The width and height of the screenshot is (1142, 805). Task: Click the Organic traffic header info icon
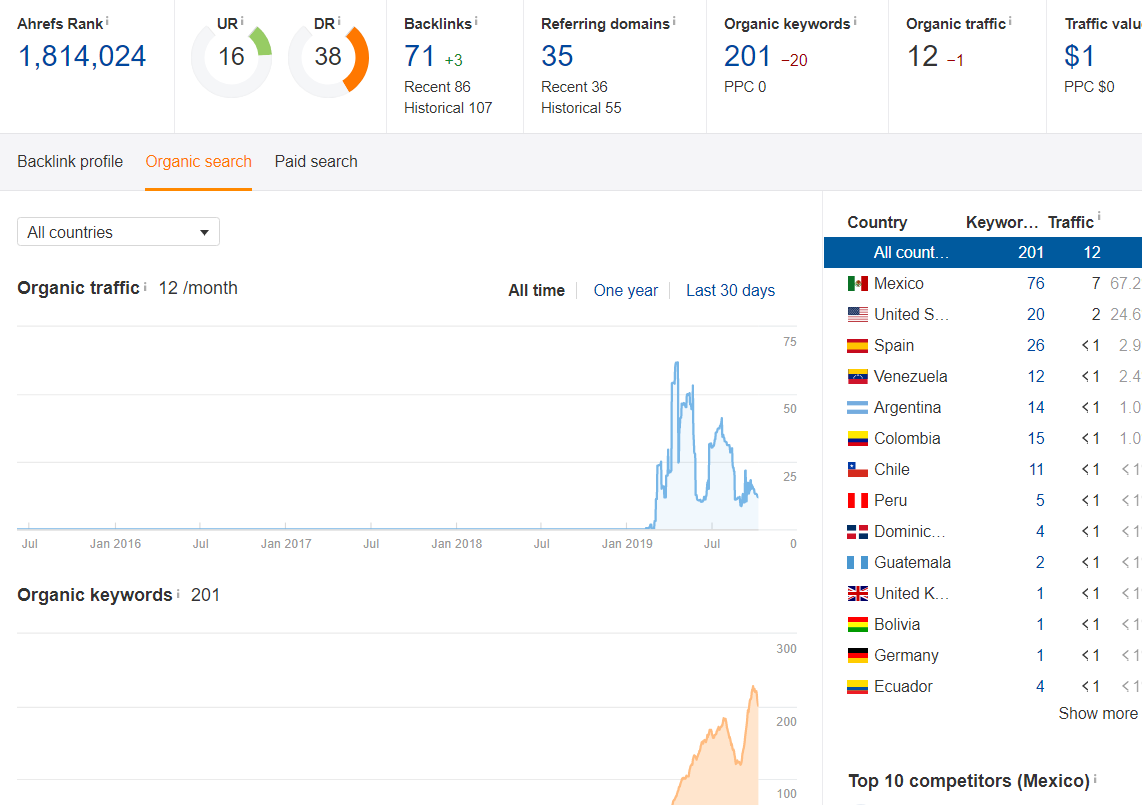(1009, 21)
